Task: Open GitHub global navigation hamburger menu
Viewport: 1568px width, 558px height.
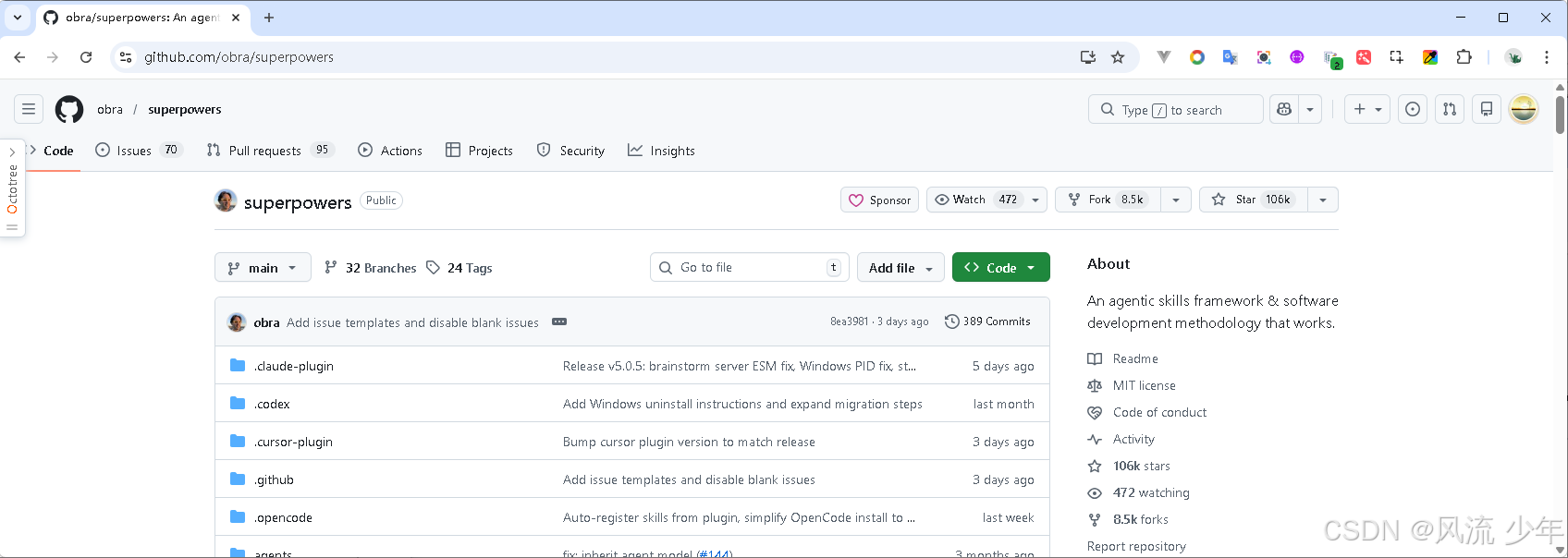Action: [x=29, y=109]
